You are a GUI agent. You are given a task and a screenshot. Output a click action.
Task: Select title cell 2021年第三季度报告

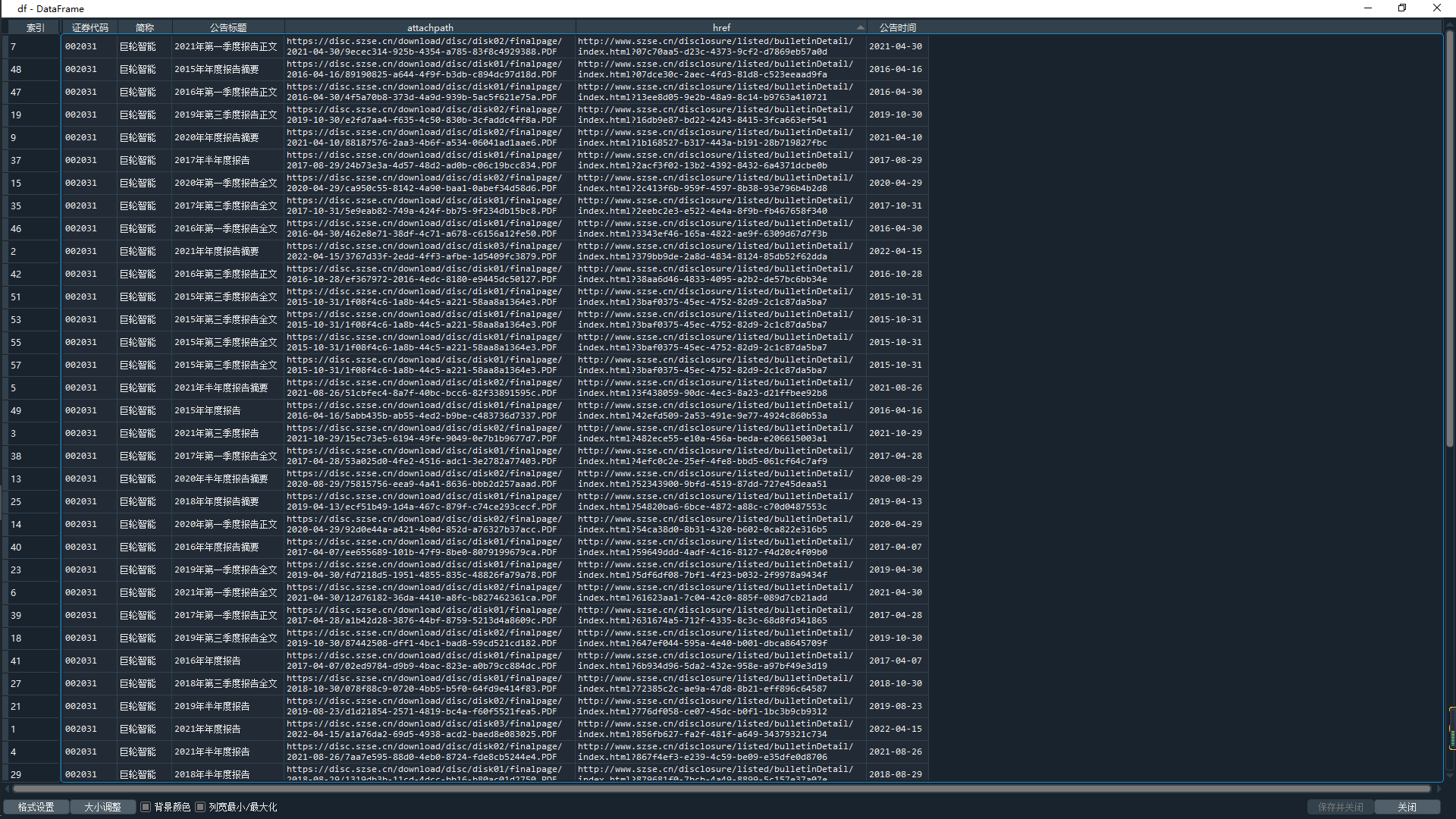coord(227,433)
